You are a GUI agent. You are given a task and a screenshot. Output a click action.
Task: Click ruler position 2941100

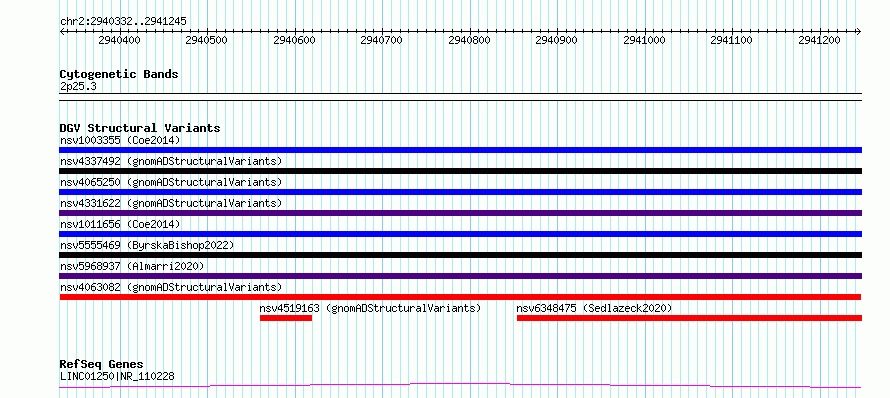click(x=732, y=40)
